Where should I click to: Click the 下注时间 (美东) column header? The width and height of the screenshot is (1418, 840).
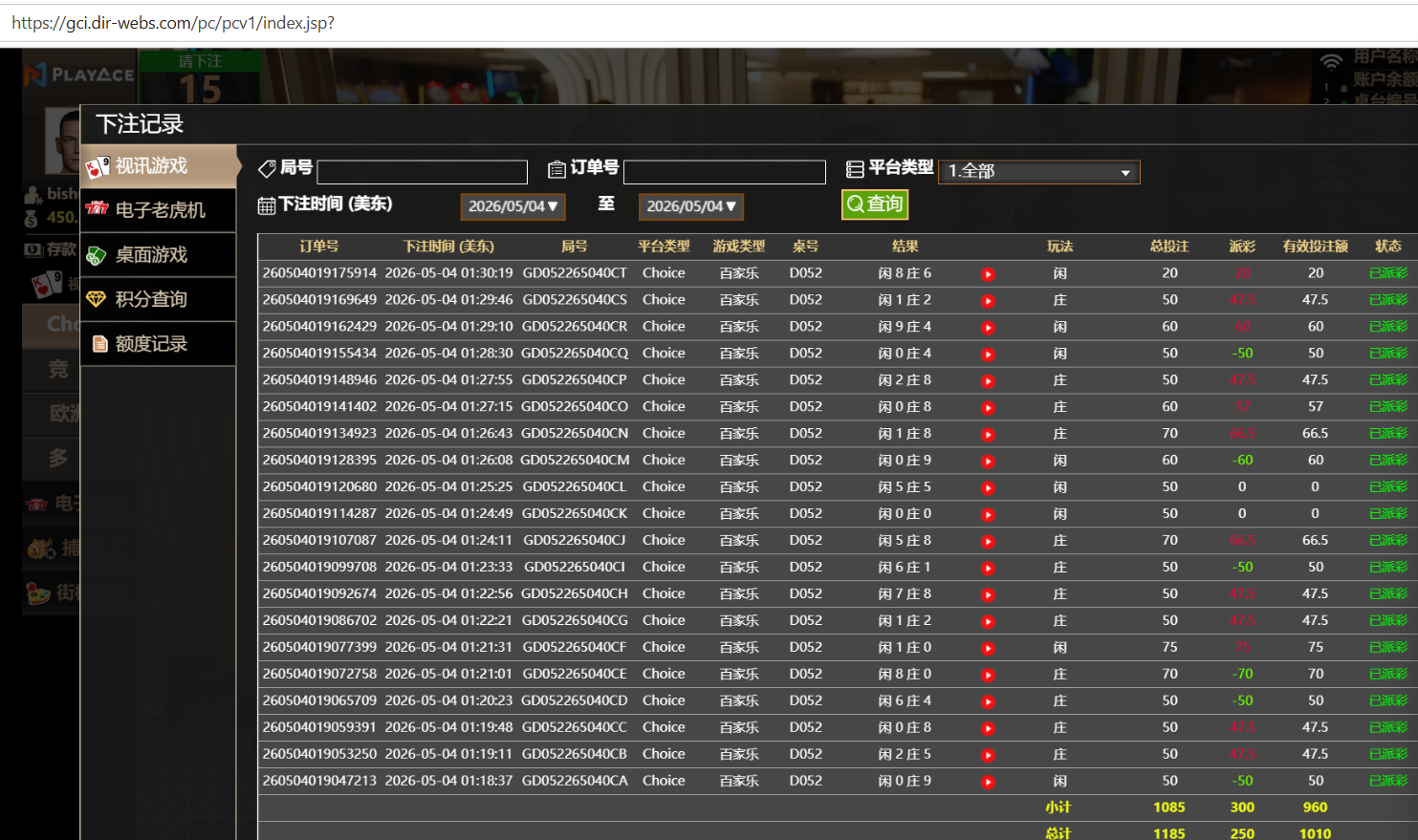click(x=448, y=247)
